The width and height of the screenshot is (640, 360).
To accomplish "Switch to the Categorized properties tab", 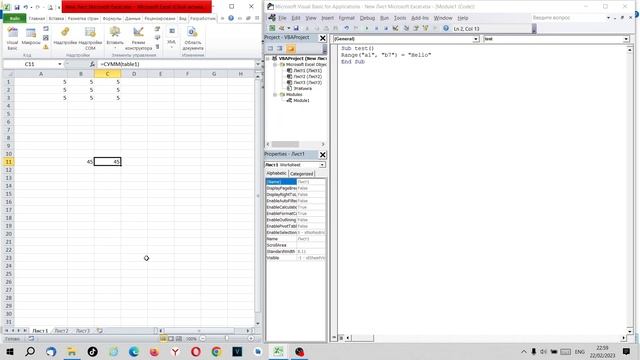I will tap(301, 173).
